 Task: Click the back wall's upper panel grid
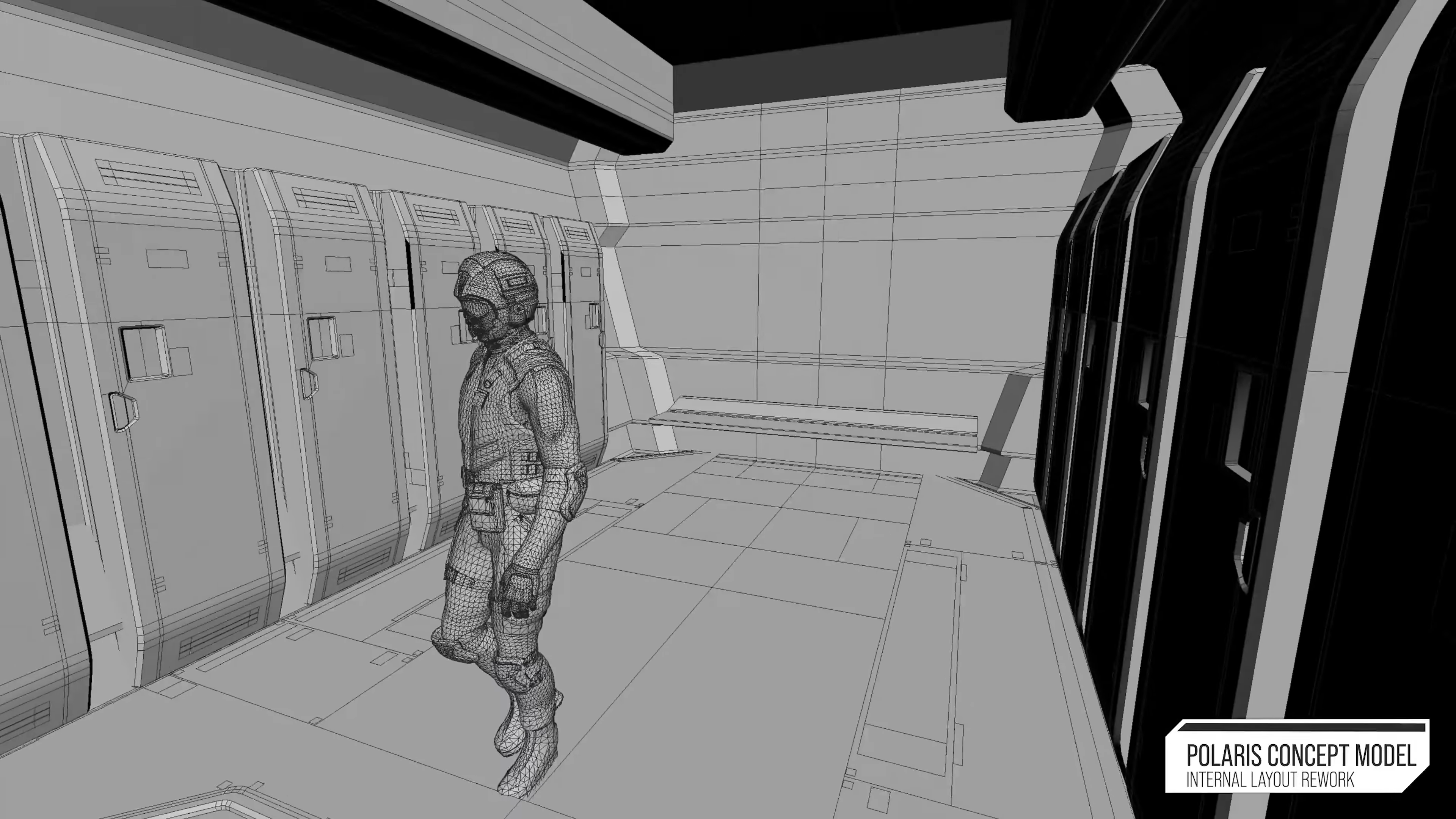click(x=859, y=164)
